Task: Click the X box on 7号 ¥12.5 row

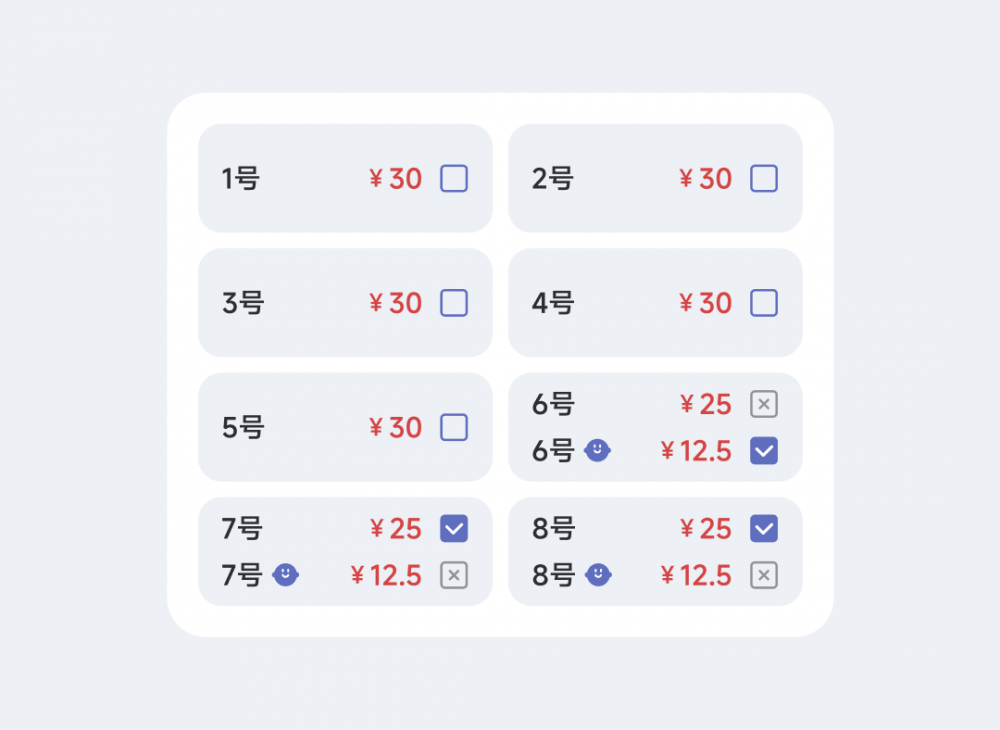Action: pos(454,575)
